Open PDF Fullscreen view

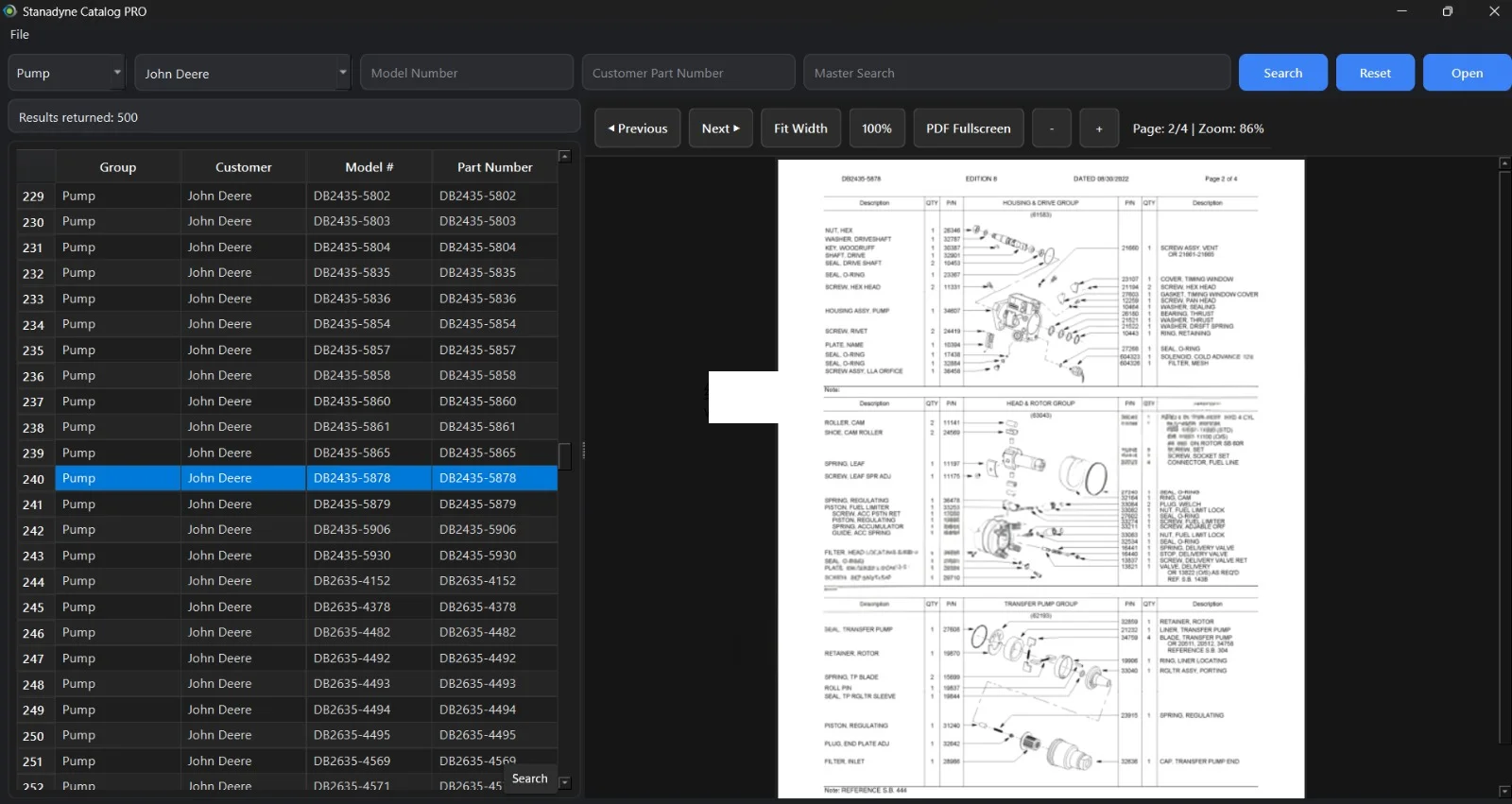[x=969, y=128]
